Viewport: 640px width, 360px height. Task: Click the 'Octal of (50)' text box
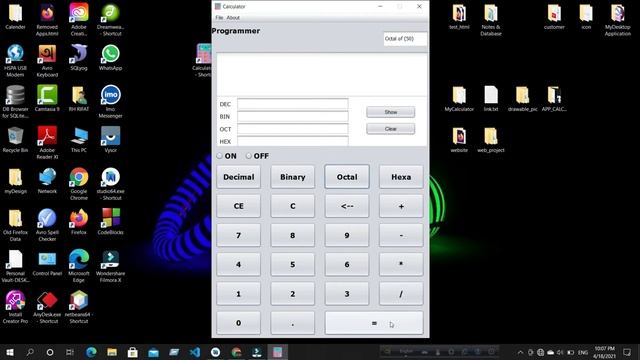coord(405,39)
